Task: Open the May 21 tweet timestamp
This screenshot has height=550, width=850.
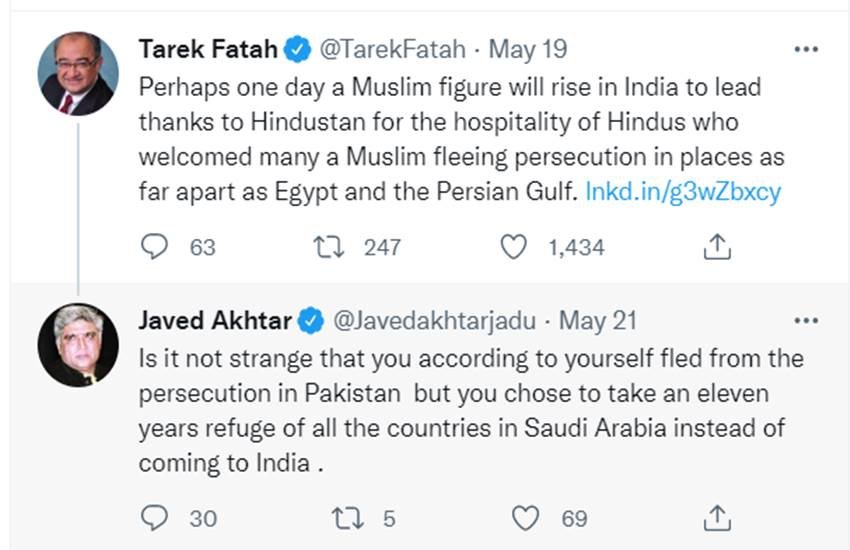Action: (597, 321)
